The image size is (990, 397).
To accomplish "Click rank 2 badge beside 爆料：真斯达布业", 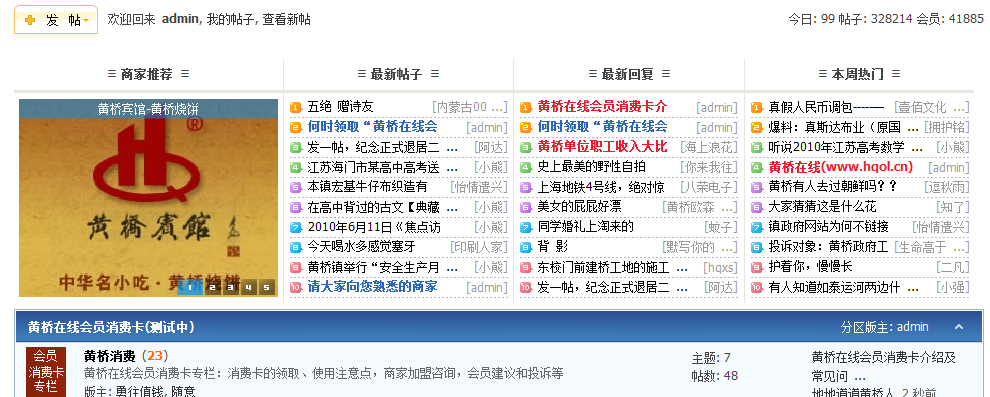I will pyautogui.click(x=757, y=127).
